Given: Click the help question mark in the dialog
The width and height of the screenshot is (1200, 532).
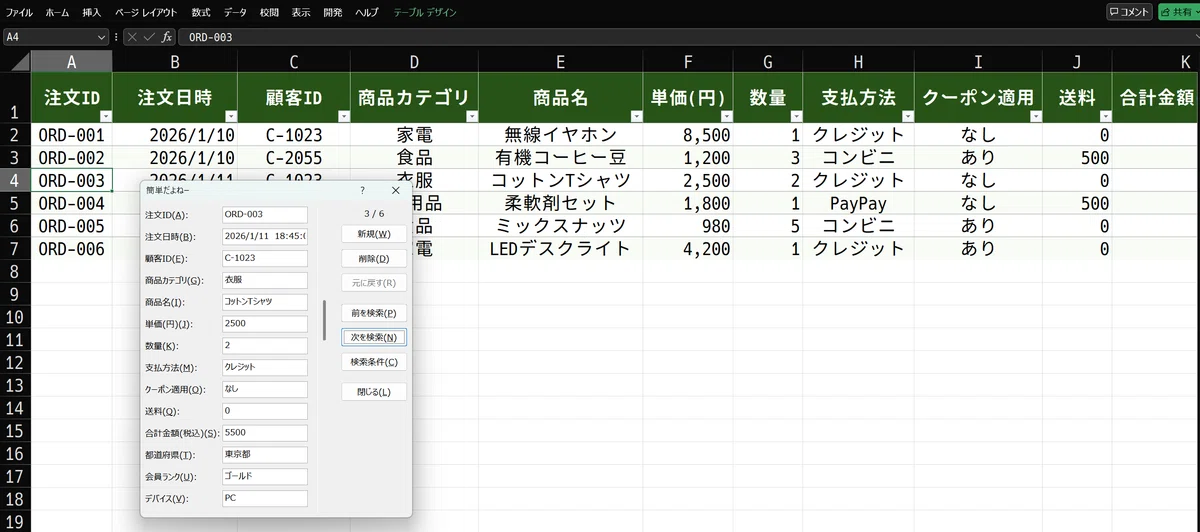Looking at the screenshot, I should click(x=362, y=190).
